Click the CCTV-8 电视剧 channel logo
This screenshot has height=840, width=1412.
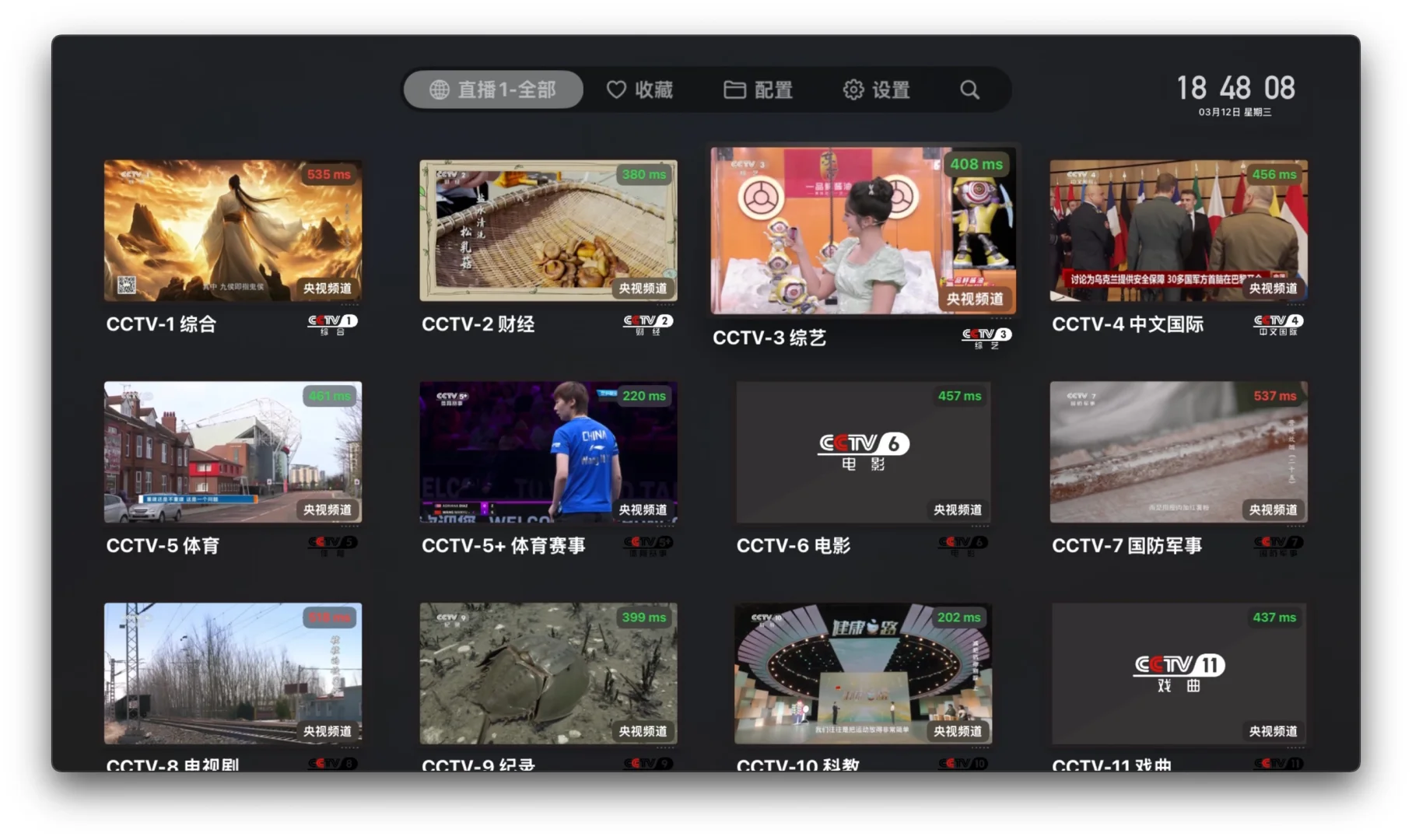click(335, 763)
